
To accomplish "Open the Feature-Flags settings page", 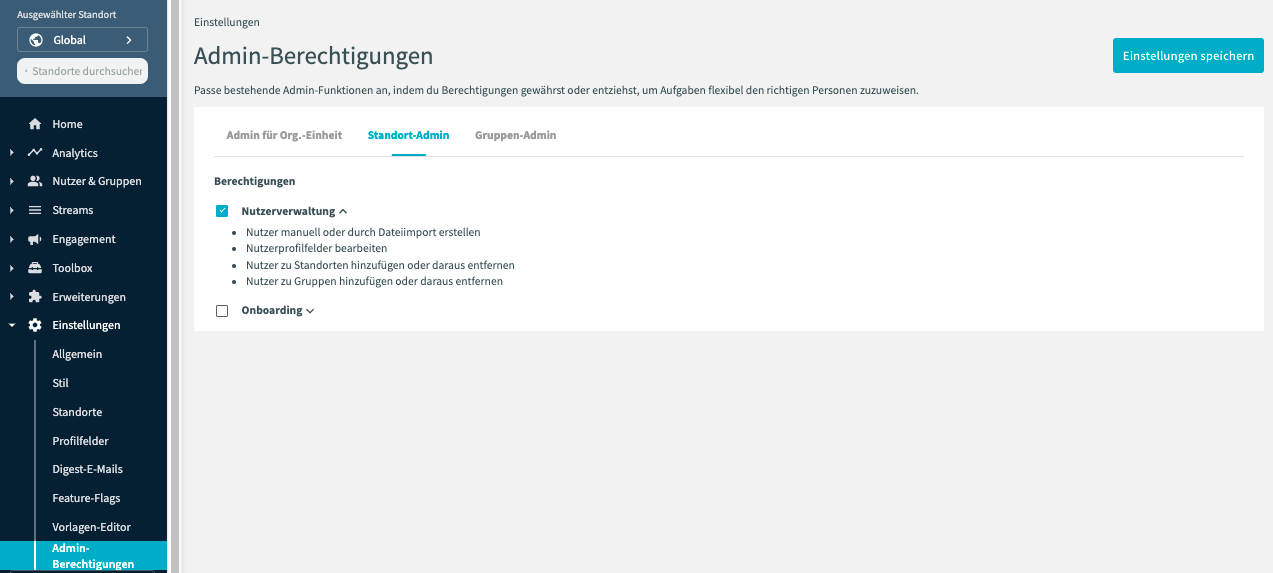I will point(86,498).
